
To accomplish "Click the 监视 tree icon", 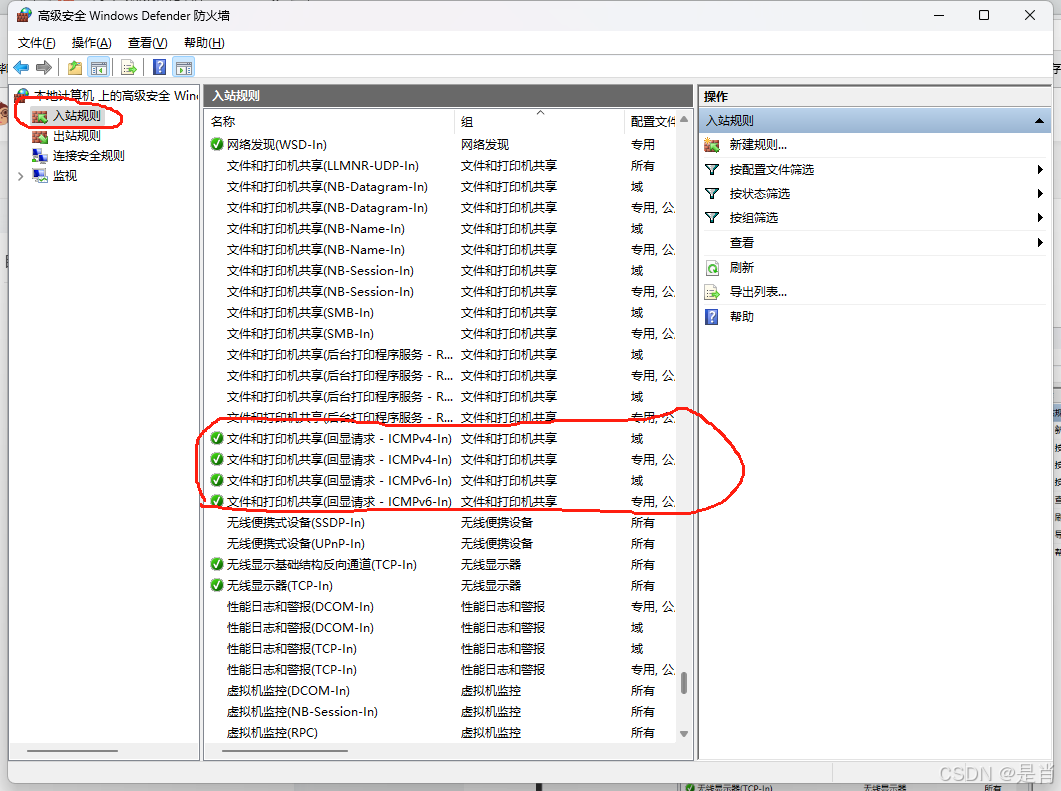I will (x=40, y=176).
